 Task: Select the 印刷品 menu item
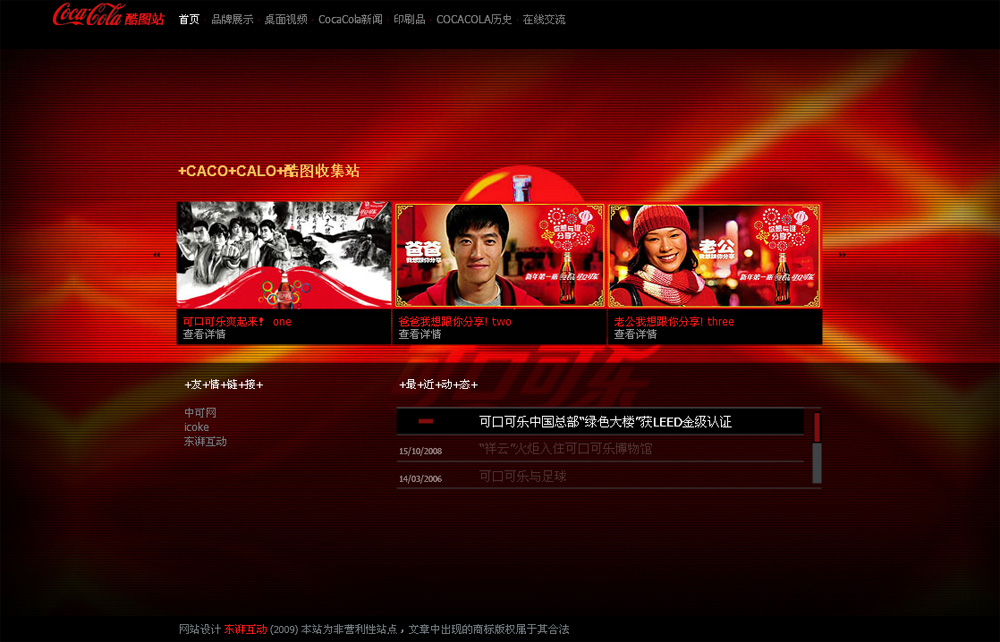click(409, 20)
